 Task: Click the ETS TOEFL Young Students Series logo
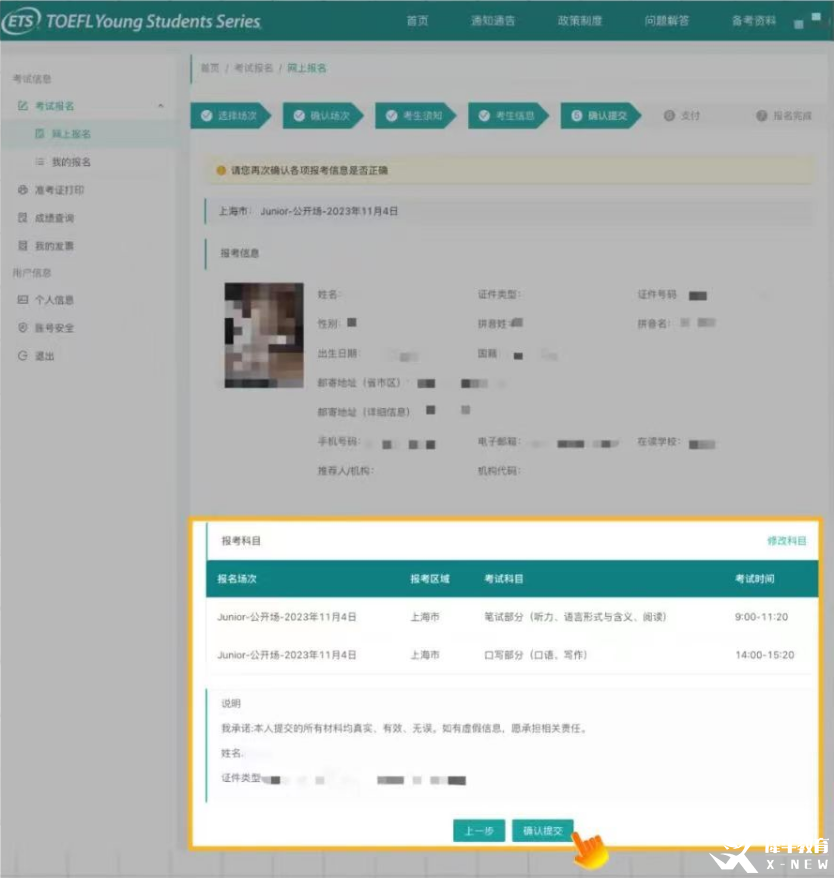pyautogui.click(x=133, y=21)
